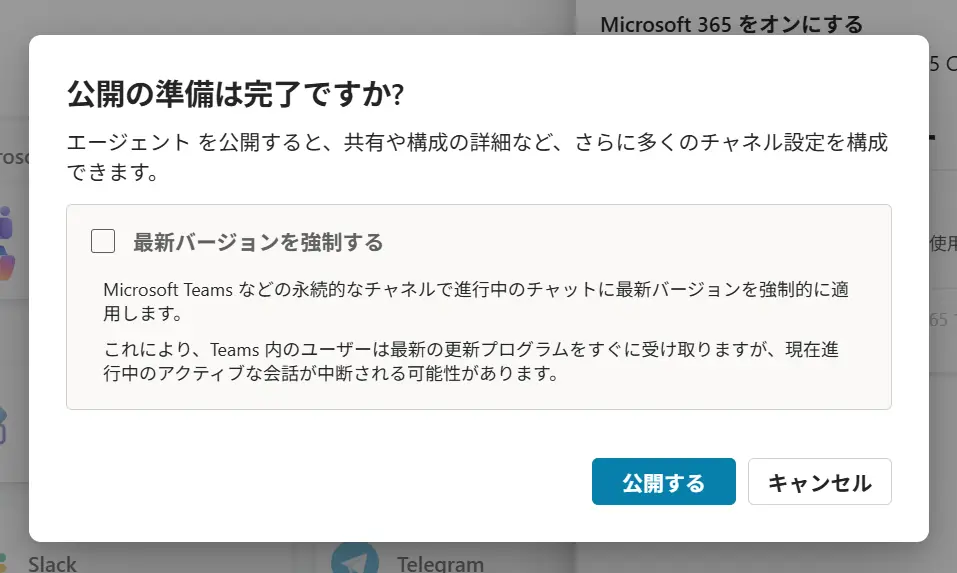Click the Slack channel label
The width and height of the screenshot is (957, 573).
(52, 565)
